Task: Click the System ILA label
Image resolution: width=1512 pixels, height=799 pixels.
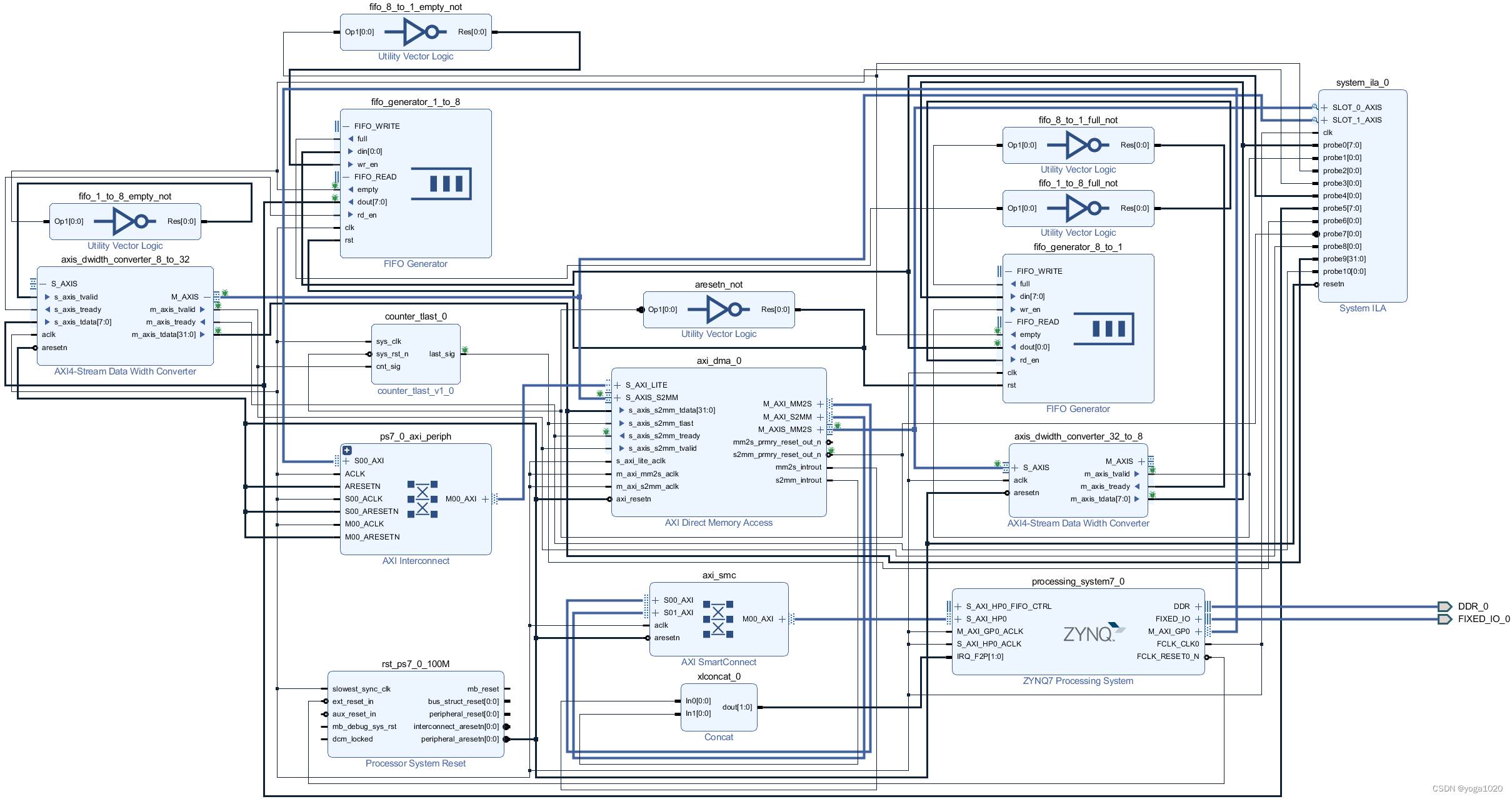Action: click(x=1362, y=308)
